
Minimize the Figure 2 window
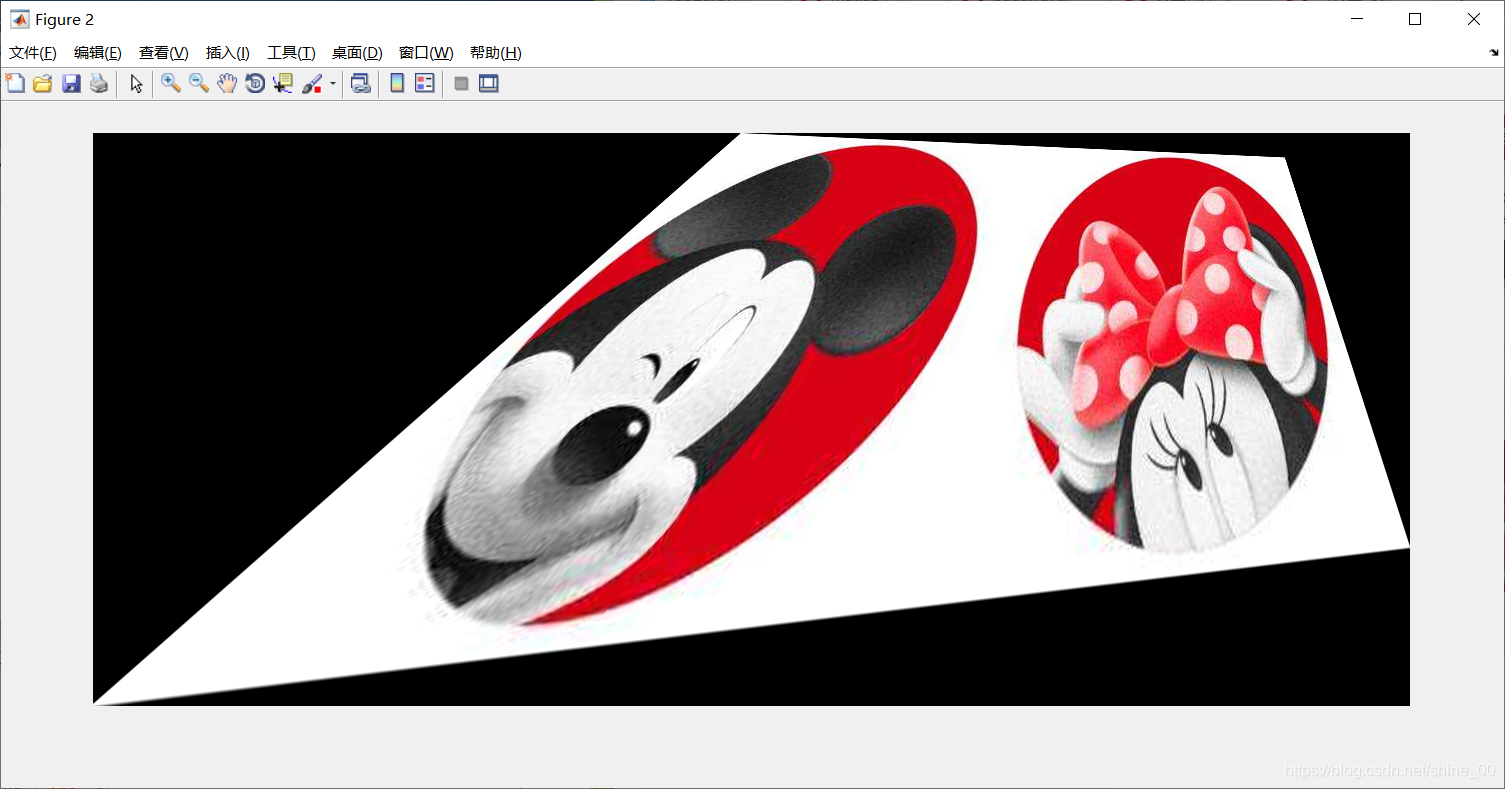1357,19
